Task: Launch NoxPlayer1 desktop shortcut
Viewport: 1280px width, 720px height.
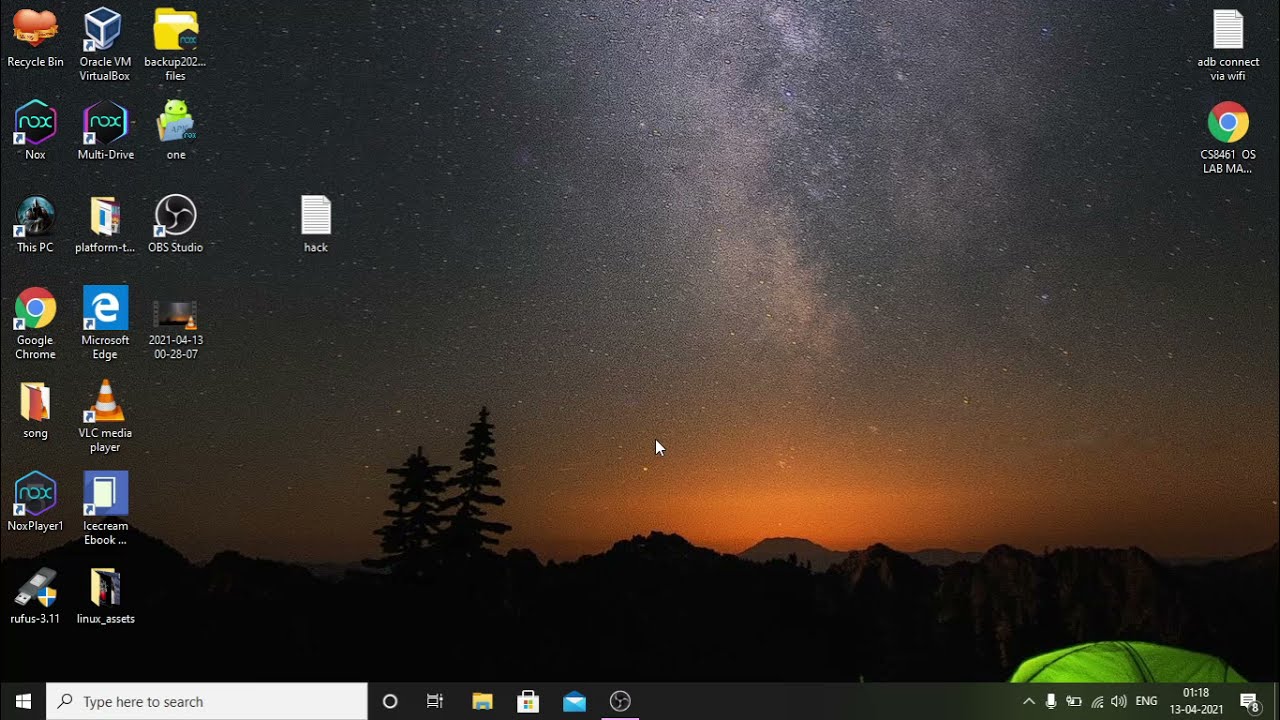Action: click(x=35, y=502)
